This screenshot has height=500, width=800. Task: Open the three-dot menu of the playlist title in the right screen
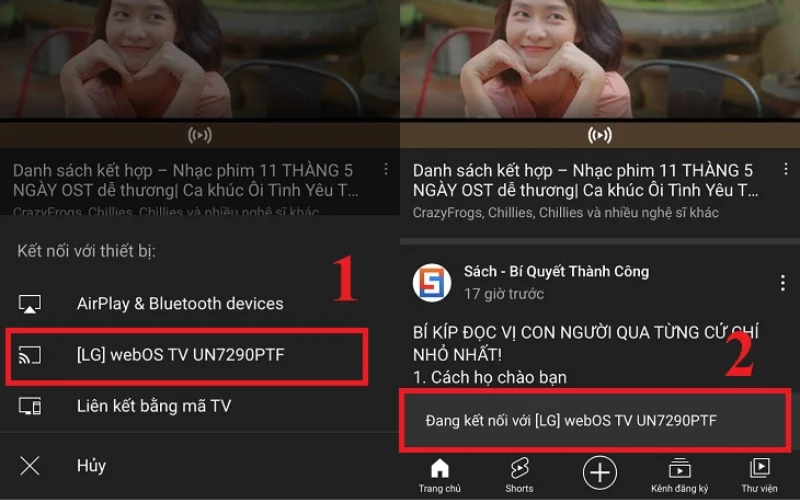click(786, 169)
